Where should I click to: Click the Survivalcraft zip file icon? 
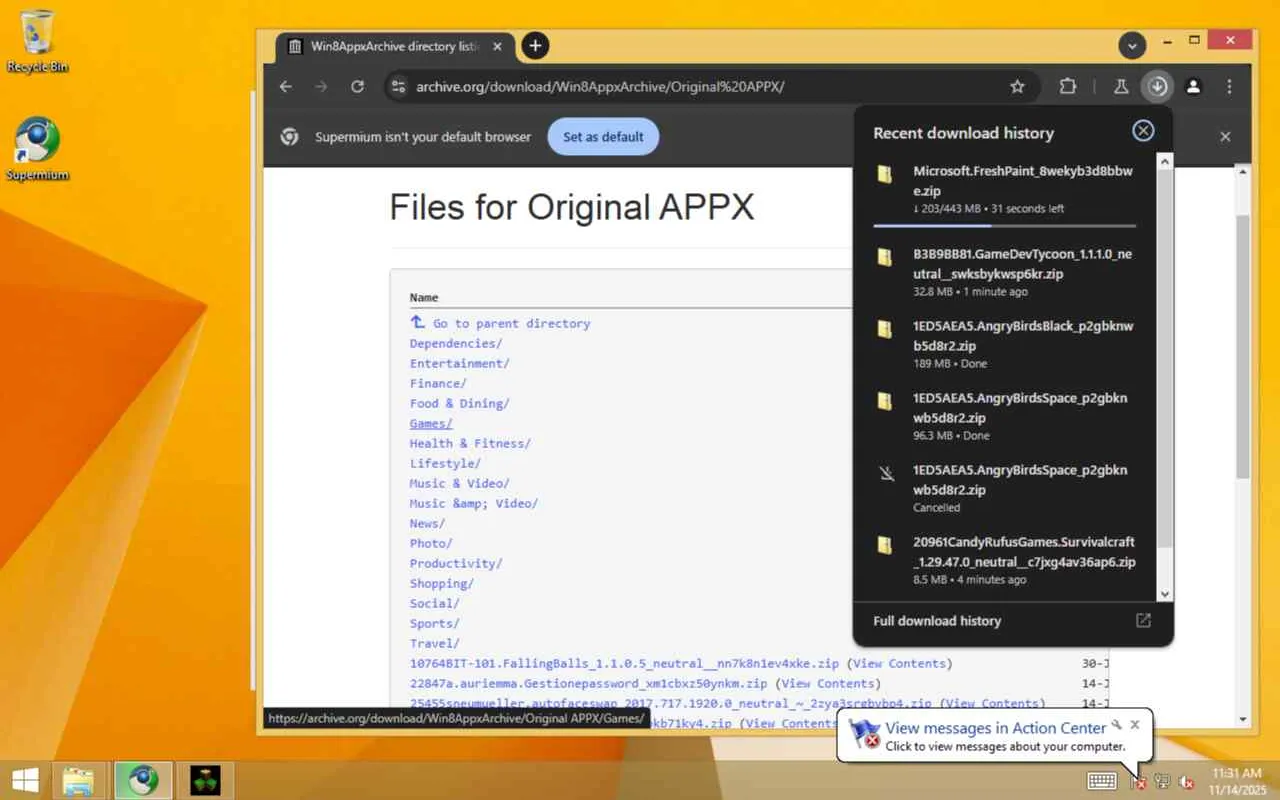885,545
